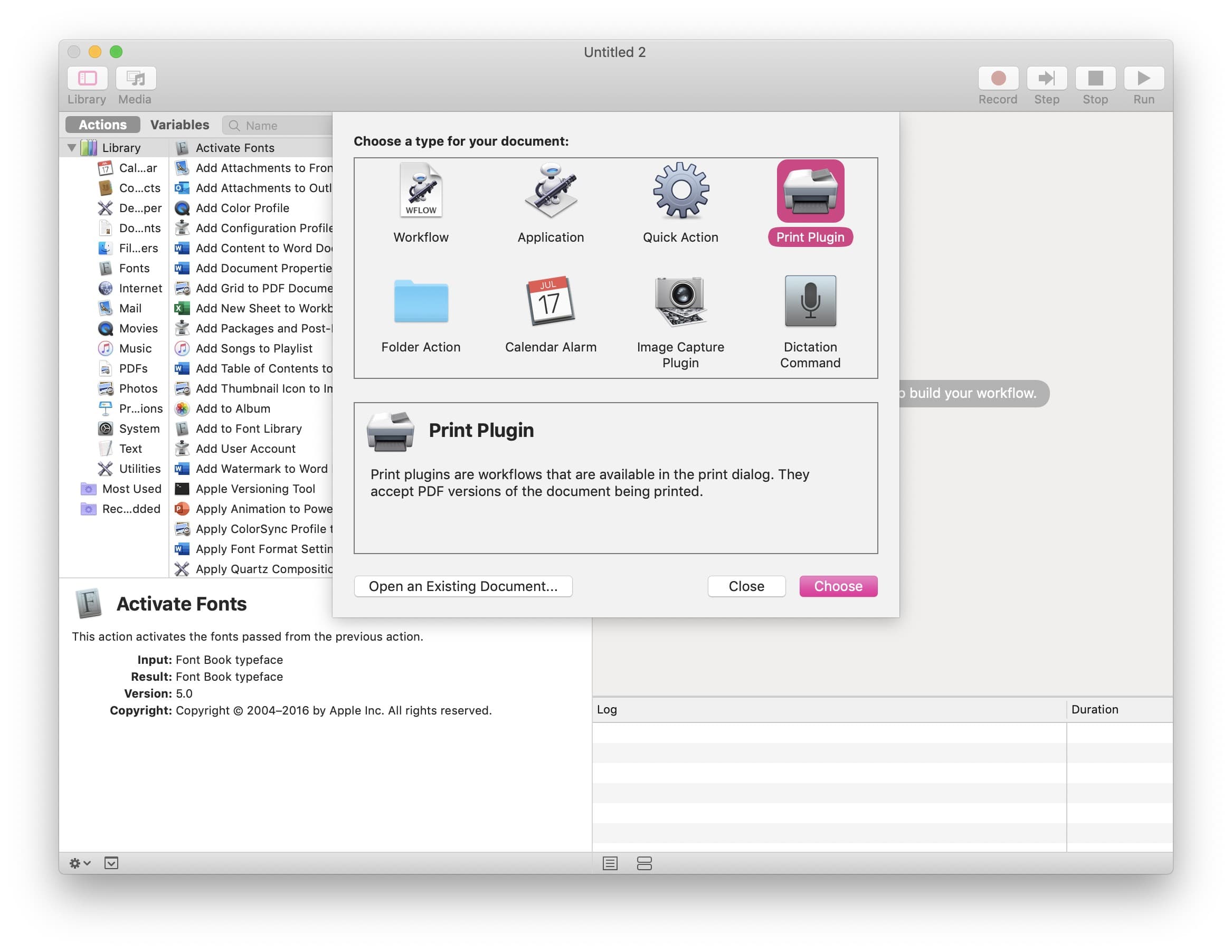This screenshot has width=1232, height=952.
Task: Open the Media browser
Action: (135, 78)
